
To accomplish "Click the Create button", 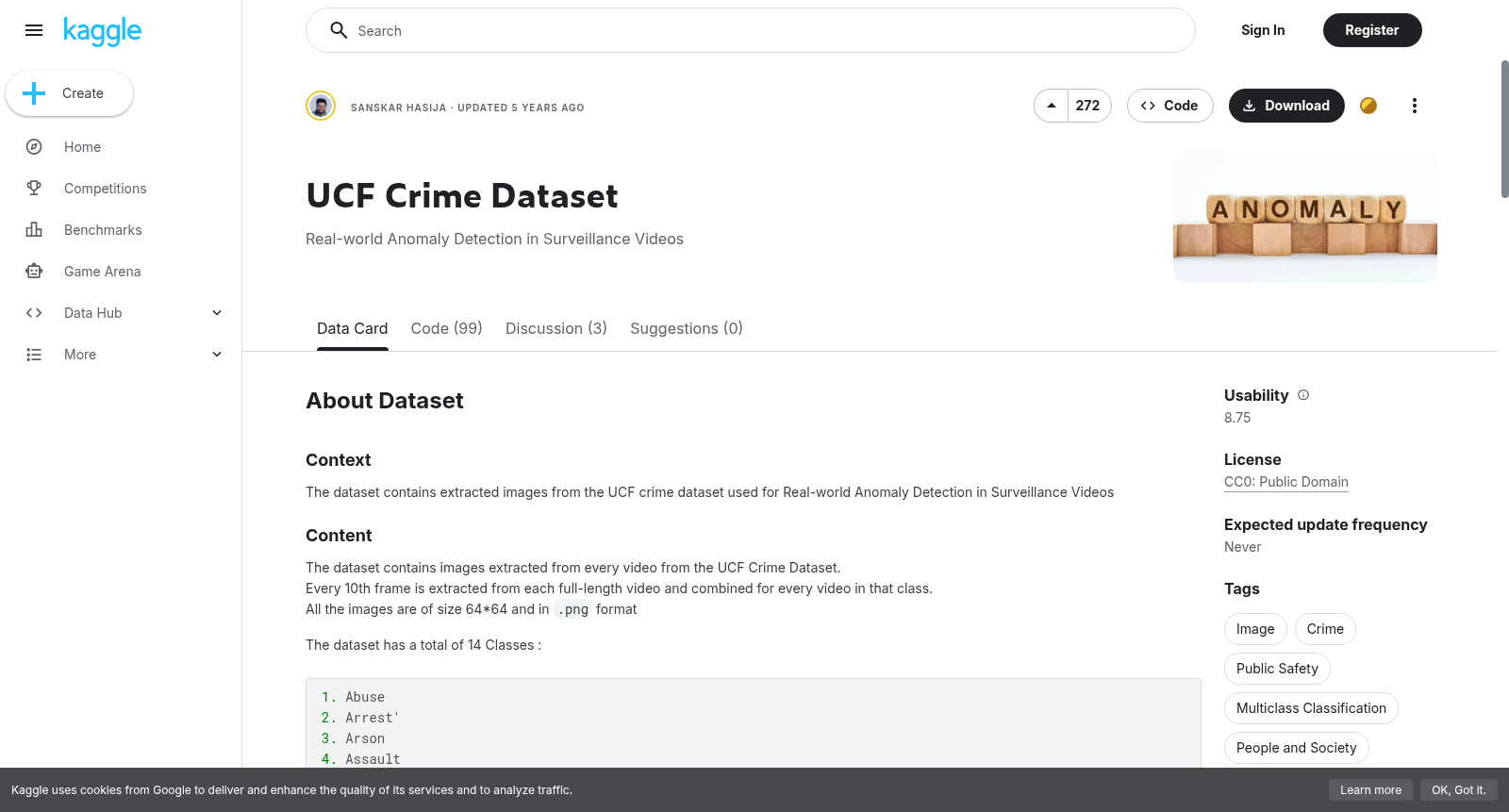I will (70, 93).
